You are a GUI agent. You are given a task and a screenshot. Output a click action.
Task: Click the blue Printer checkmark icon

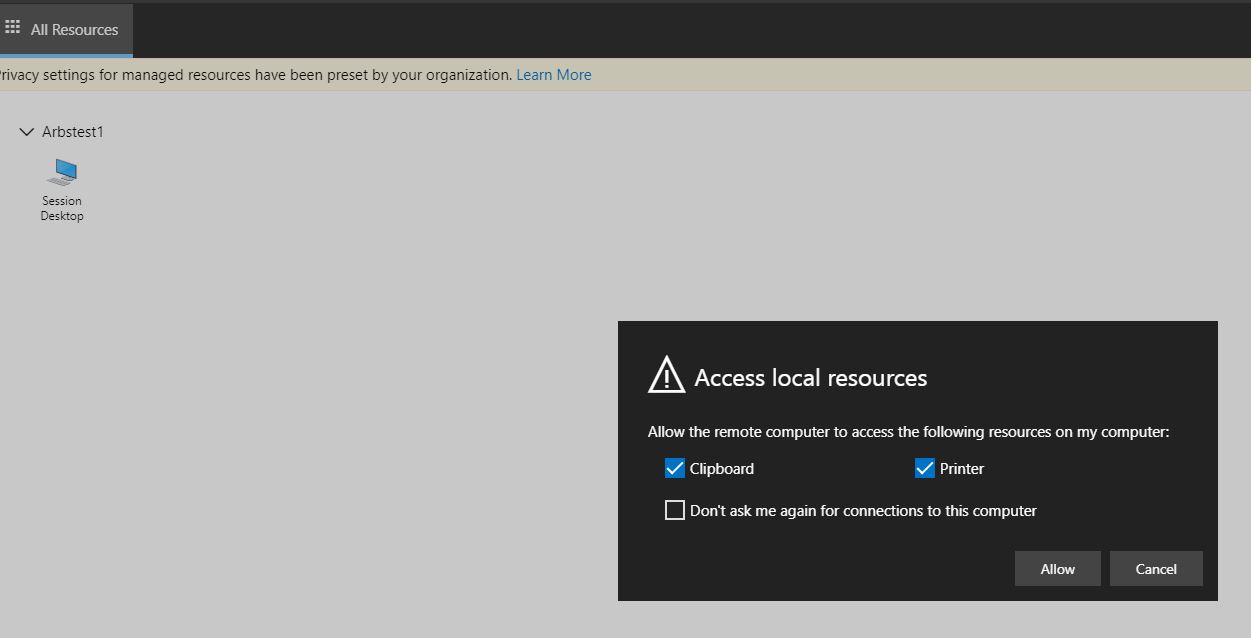924,468
